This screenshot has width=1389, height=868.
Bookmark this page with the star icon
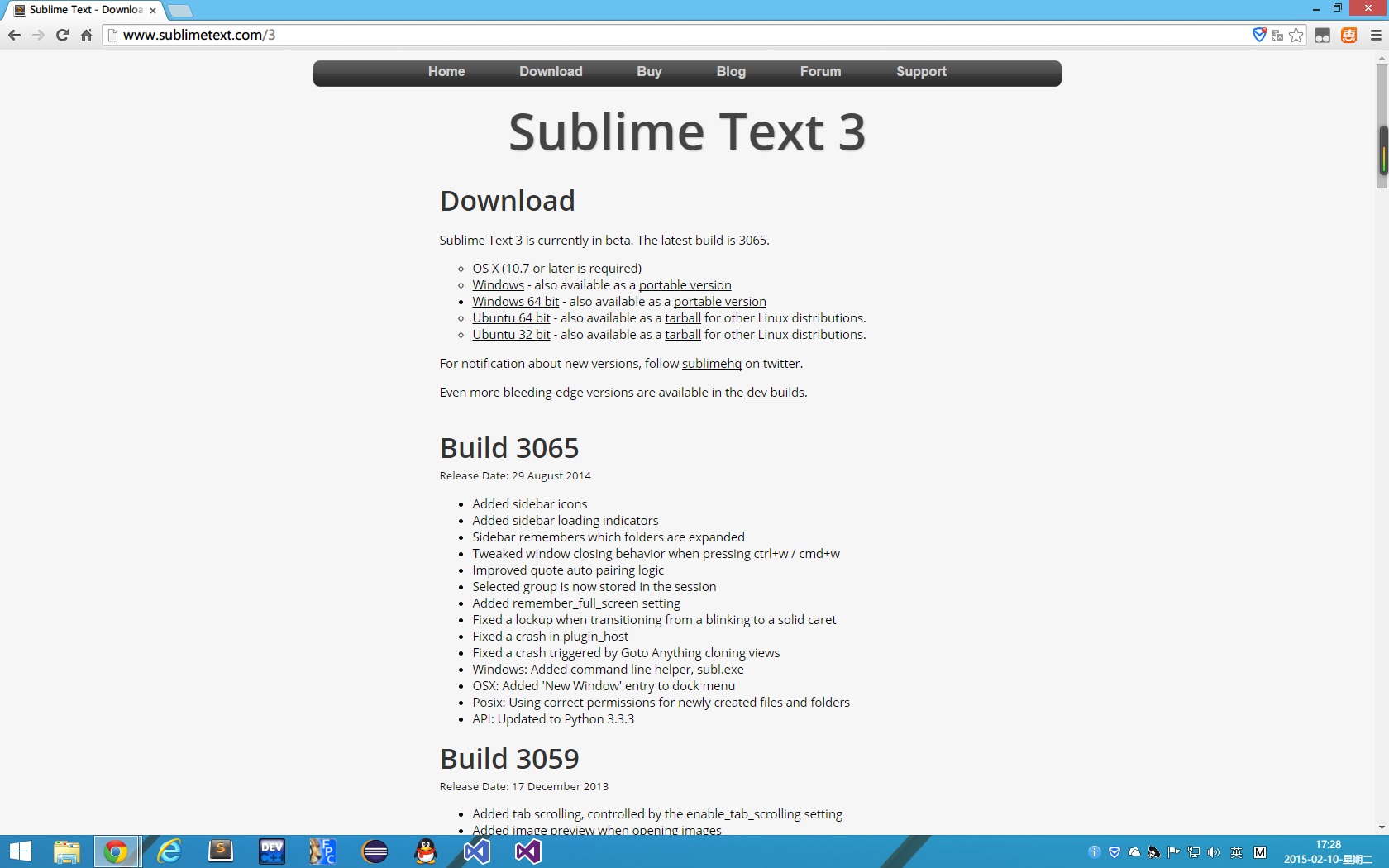tap(1296, 35)
